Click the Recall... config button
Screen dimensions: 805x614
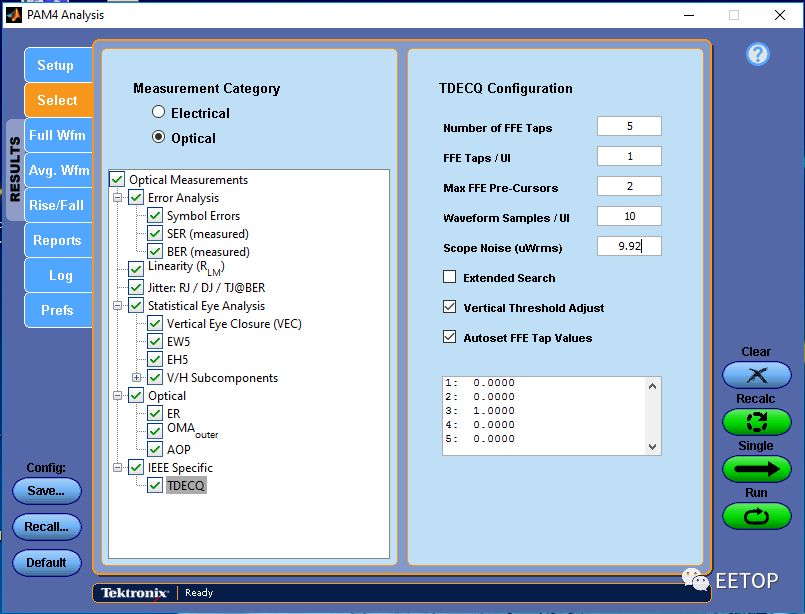point(47,527)
